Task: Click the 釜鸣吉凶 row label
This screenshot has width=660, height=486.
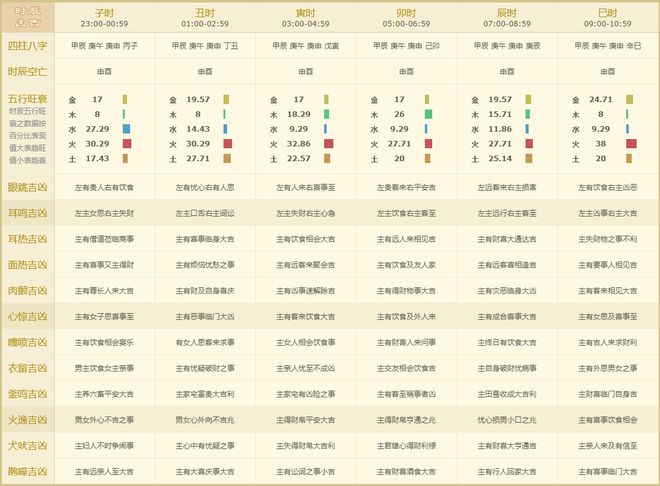Action: click(x=27, y=394)
